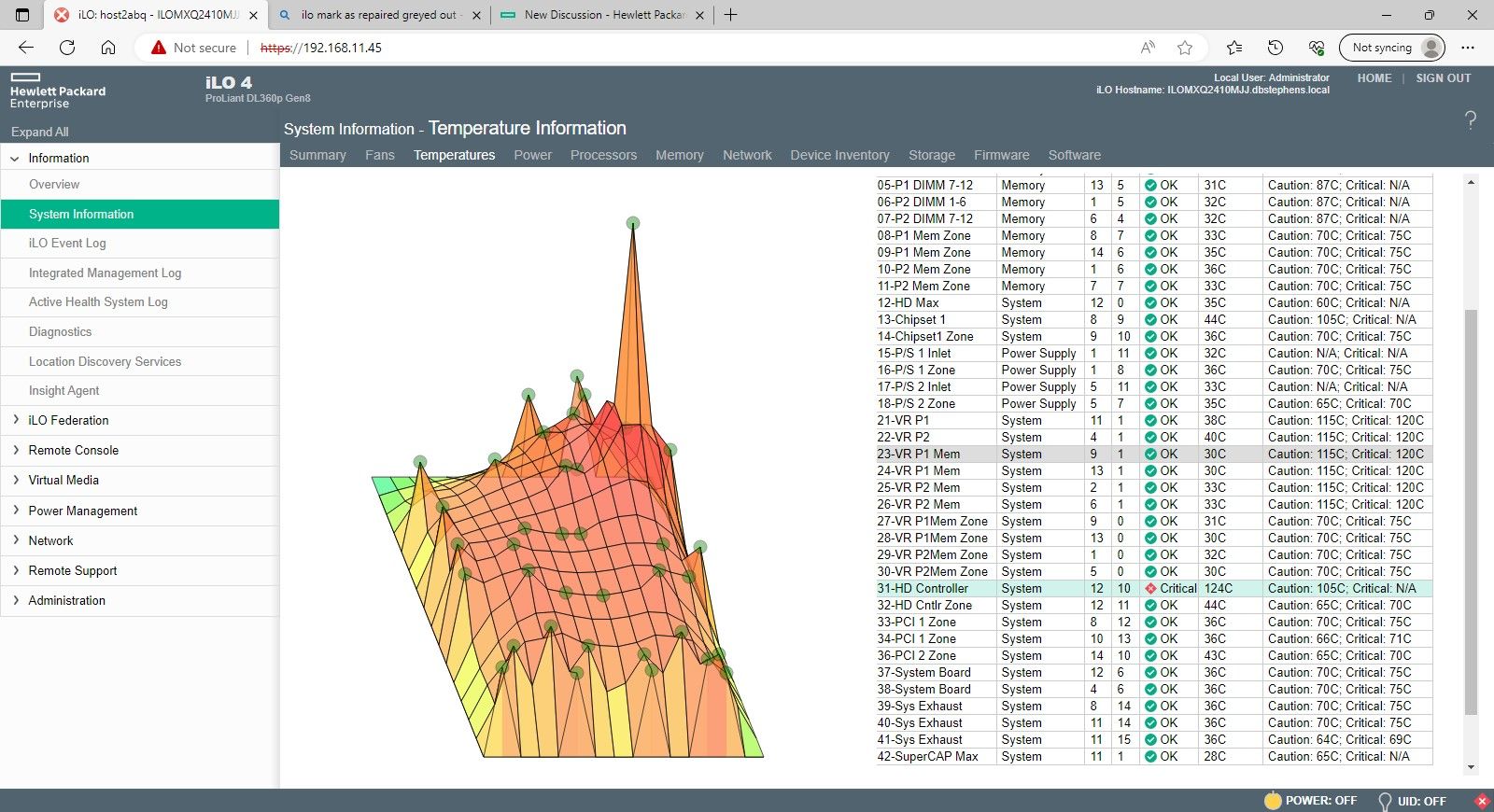Image resolution: width=1494 pixels, height=812 pixels.
Task: Switch to the Processors tab
Action: pos(603,155)
